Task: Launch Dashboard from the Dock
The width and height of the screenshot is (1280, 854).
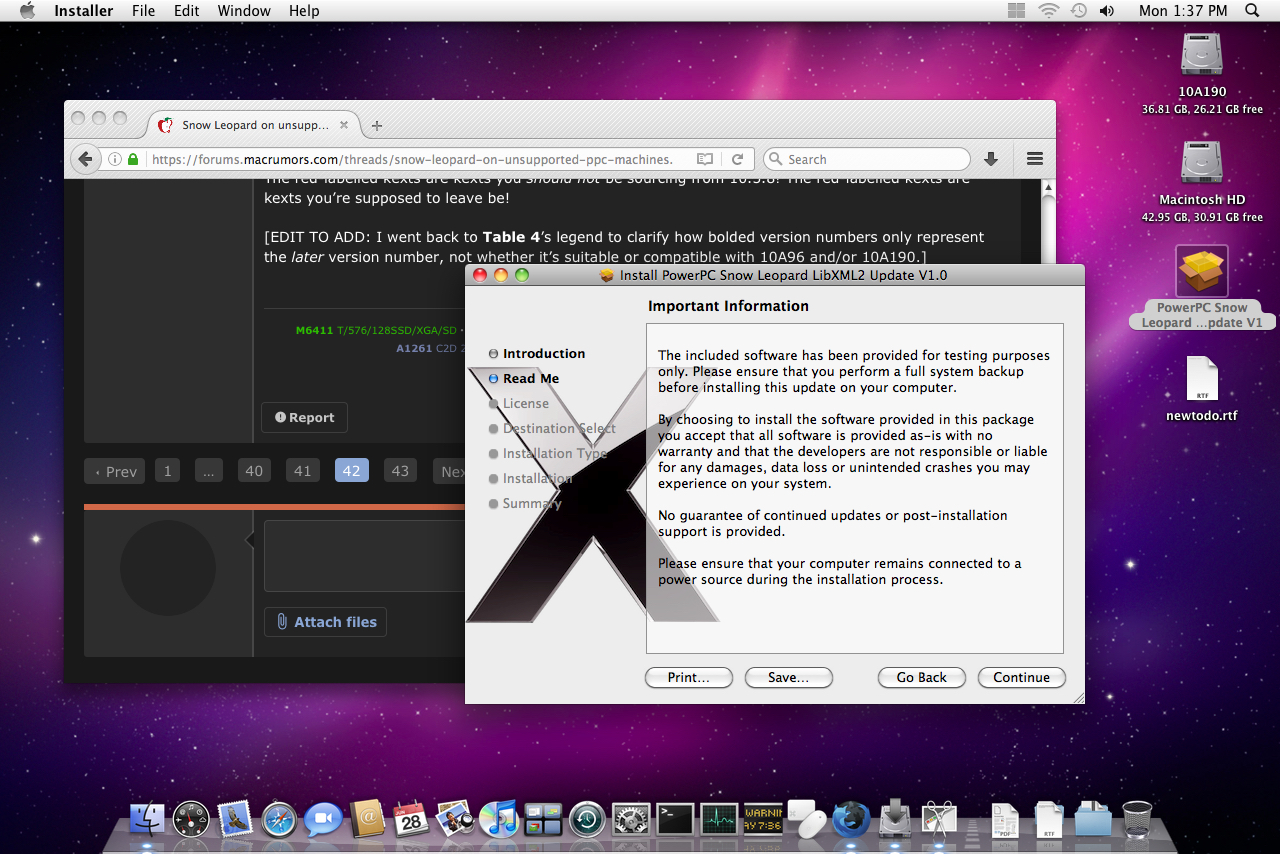Action: pos(191,819)
